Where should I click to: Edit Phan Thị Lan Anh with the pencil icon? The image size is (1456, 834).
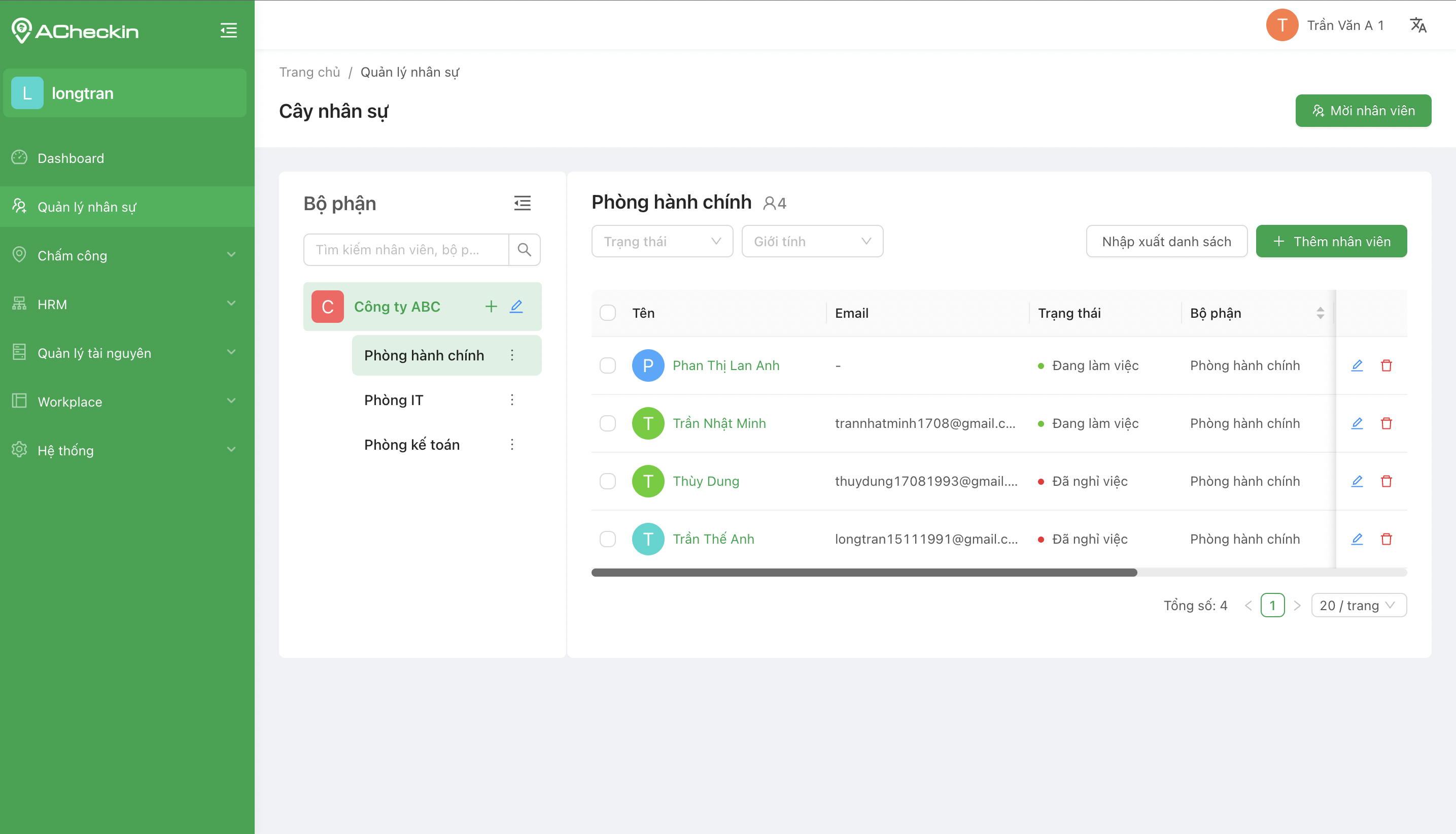pos(1357,365)
